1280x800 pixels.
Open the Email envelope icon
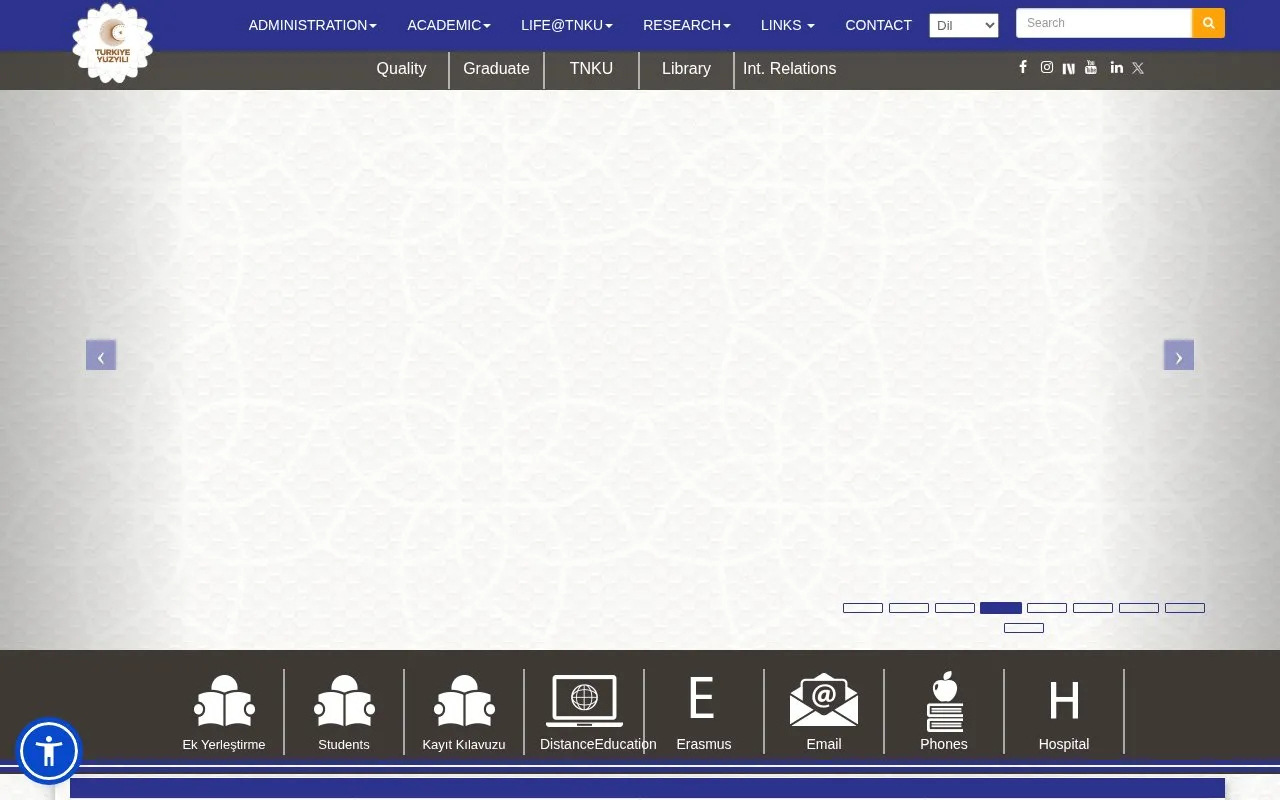(824, 699)
